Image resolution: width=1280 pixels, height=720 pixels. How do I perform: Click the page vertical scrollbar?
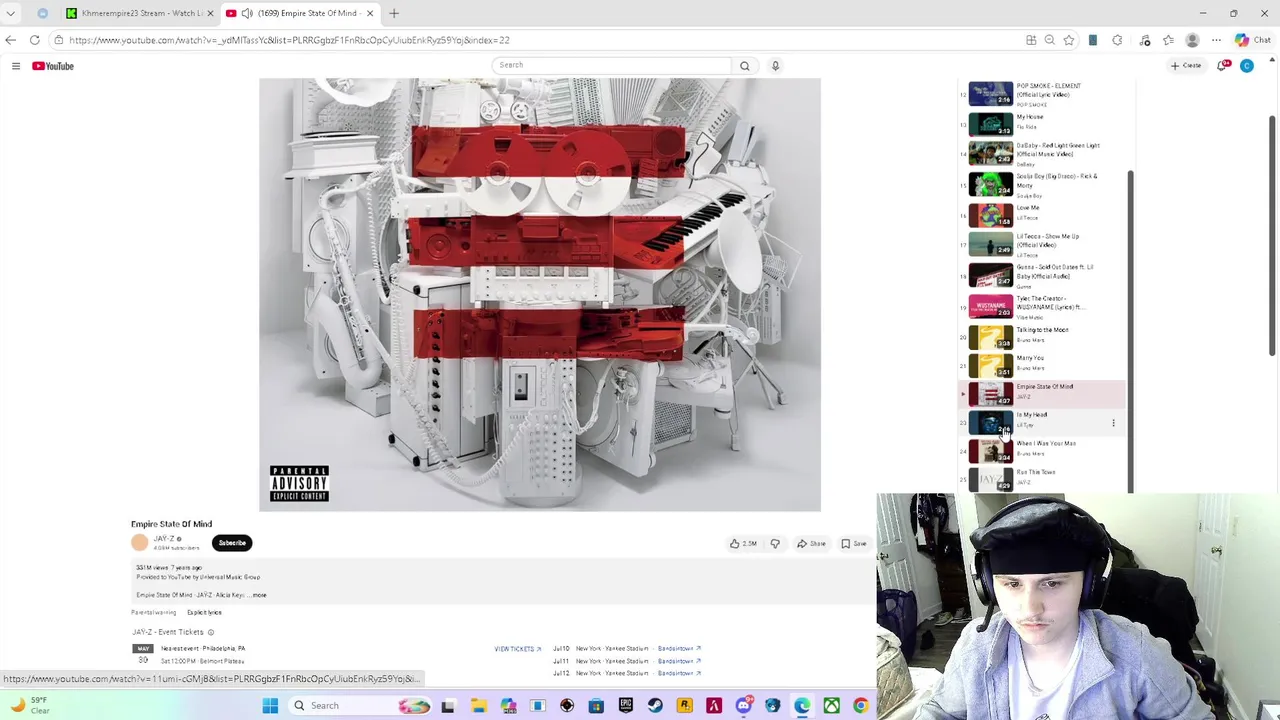tap(1272, 235)
